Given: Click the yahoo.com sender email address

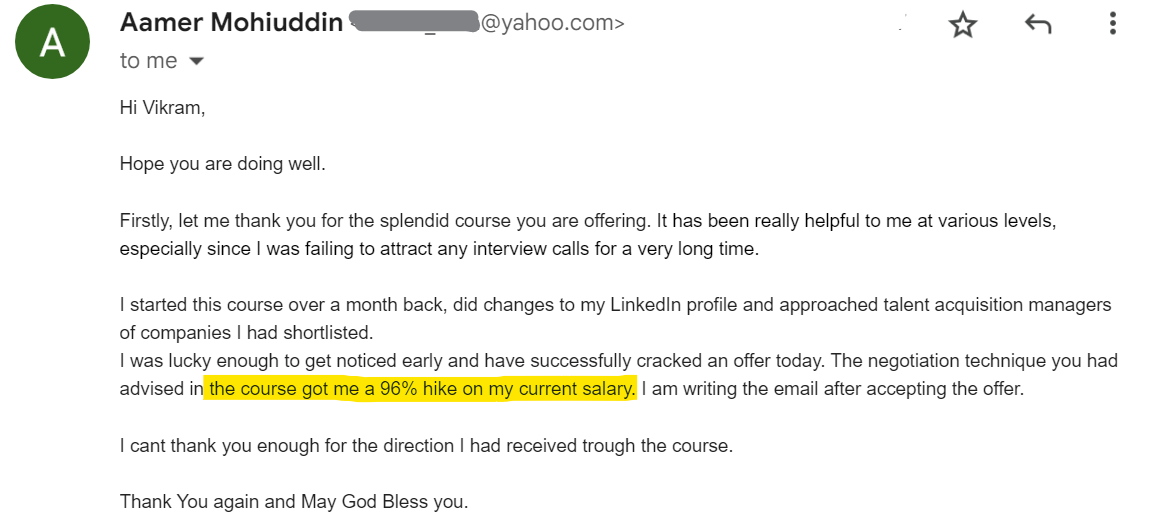Looking at the screenshot, I should tap(552, 24).
